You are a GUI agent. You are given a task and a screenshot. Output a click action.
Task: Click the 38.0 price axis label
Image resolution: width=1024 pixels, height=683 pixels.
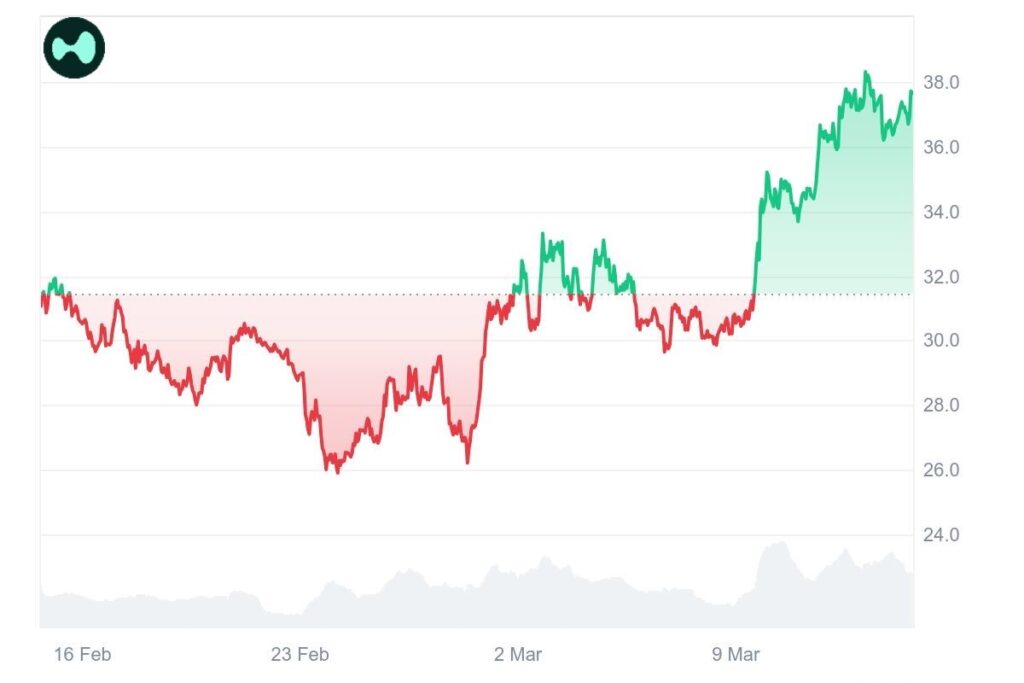[x=940, y=83]
